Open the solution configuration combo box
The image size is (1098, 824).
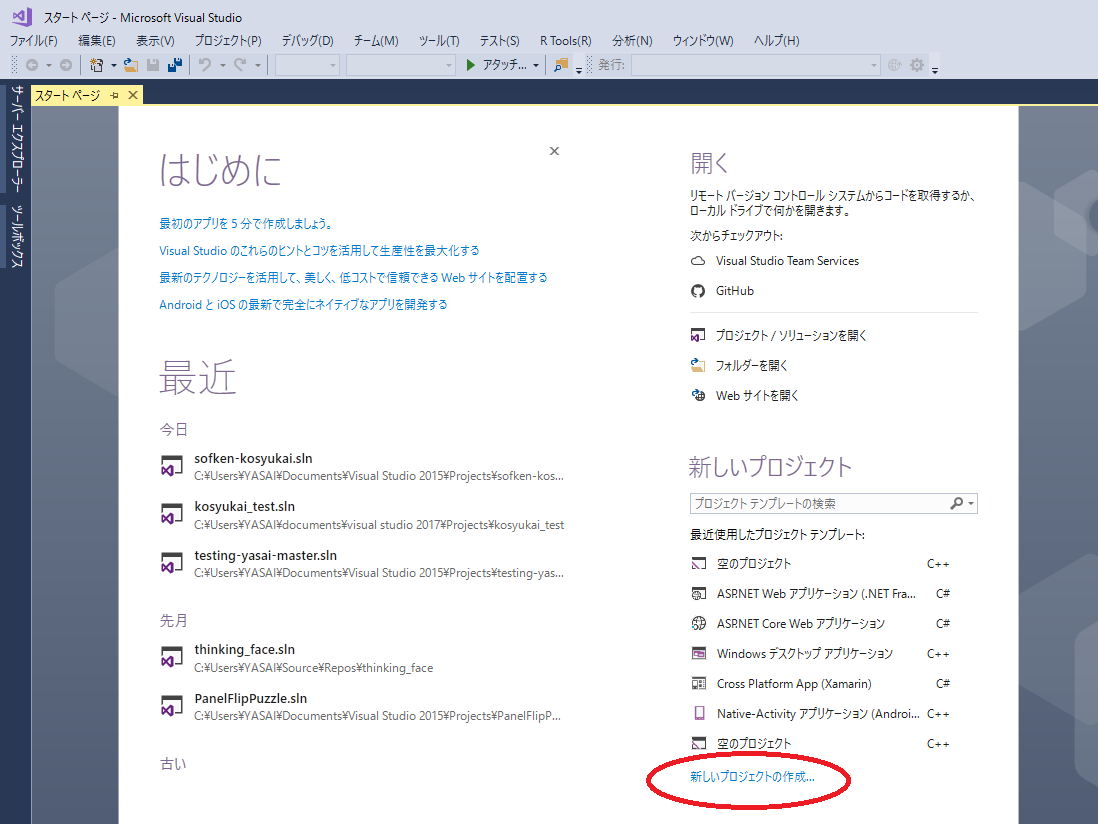click(x=307, y=65)
